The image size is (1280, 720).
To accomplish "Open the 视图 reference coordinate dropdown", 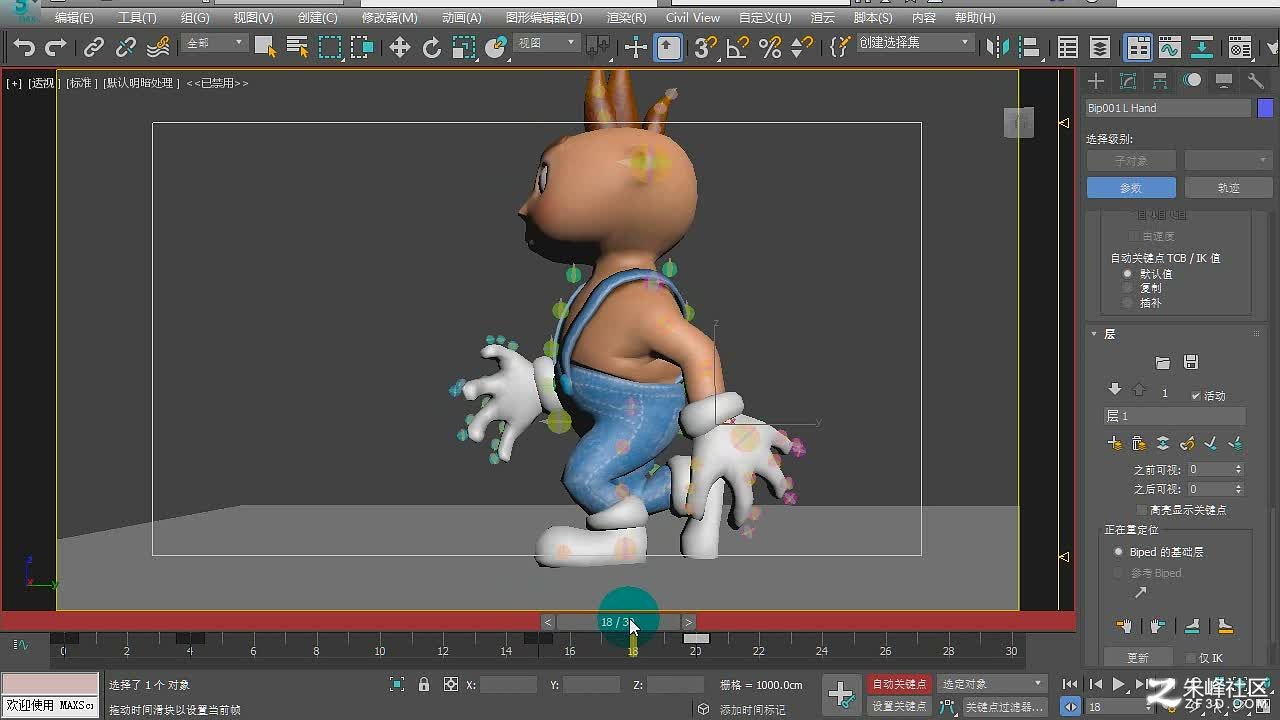I will tap(546, 43).
